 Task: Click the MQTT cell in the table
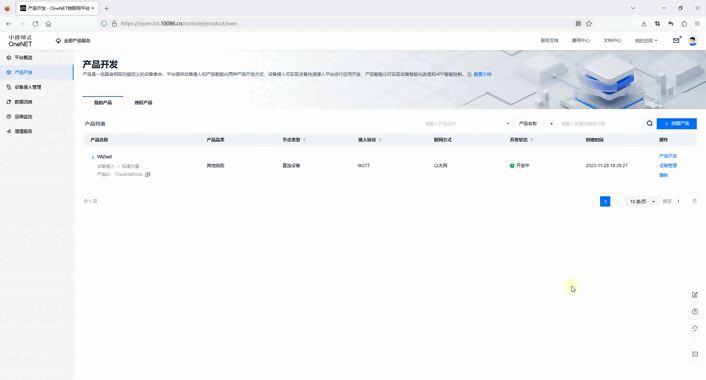[364, 166]
